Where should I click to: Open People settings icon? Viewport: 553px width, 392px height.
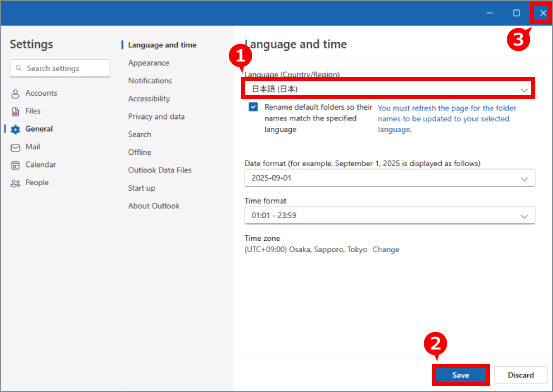coord(15,183)
